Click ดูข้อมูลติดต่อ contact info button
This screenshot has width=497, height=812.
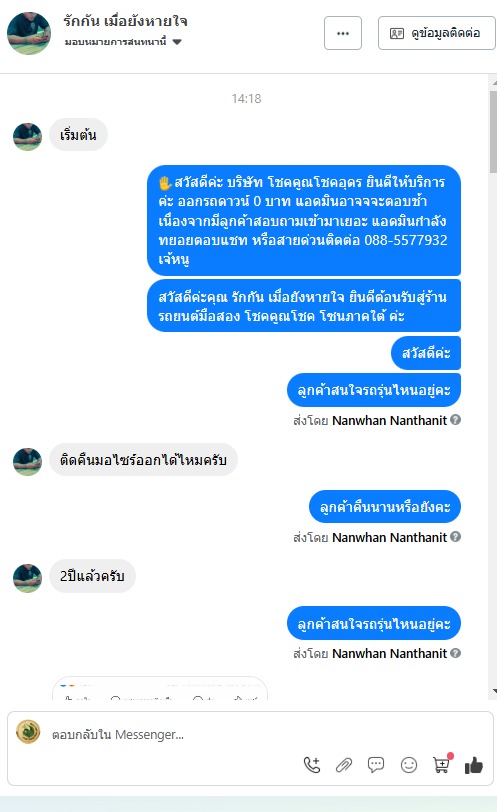coord(436,33)
